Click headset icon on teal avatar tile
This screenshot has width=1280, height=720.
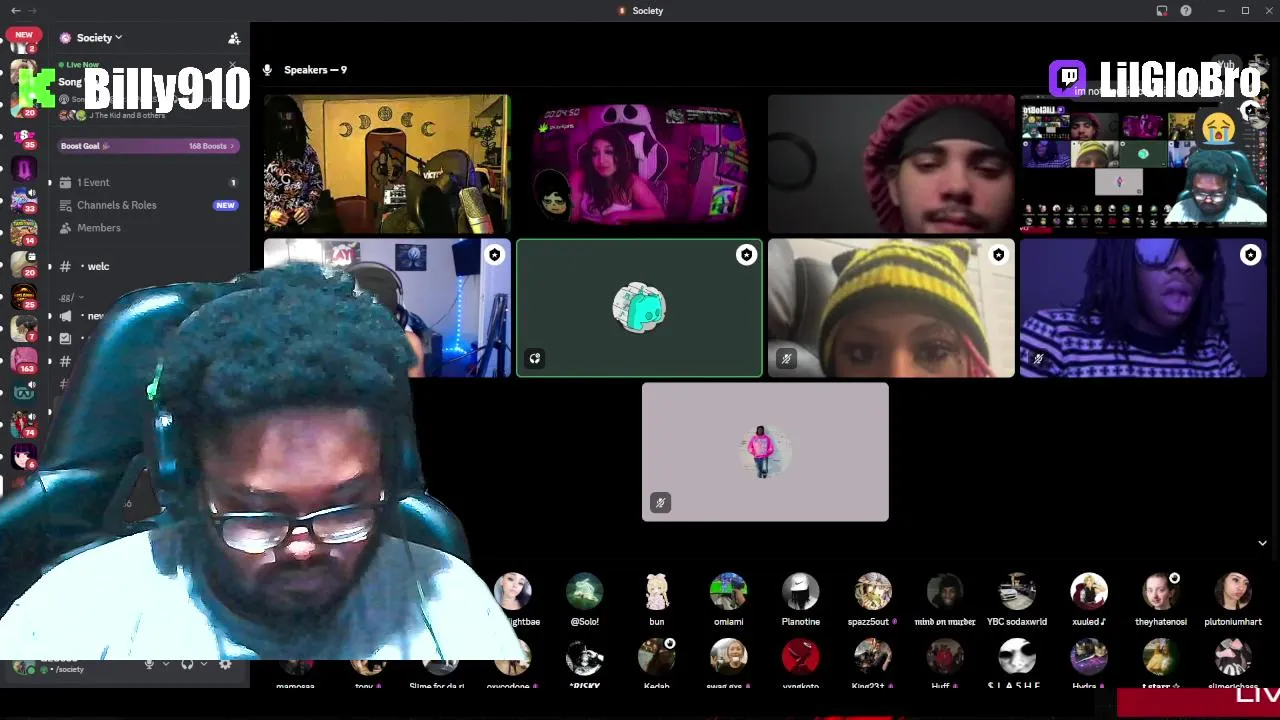[535, 358]
